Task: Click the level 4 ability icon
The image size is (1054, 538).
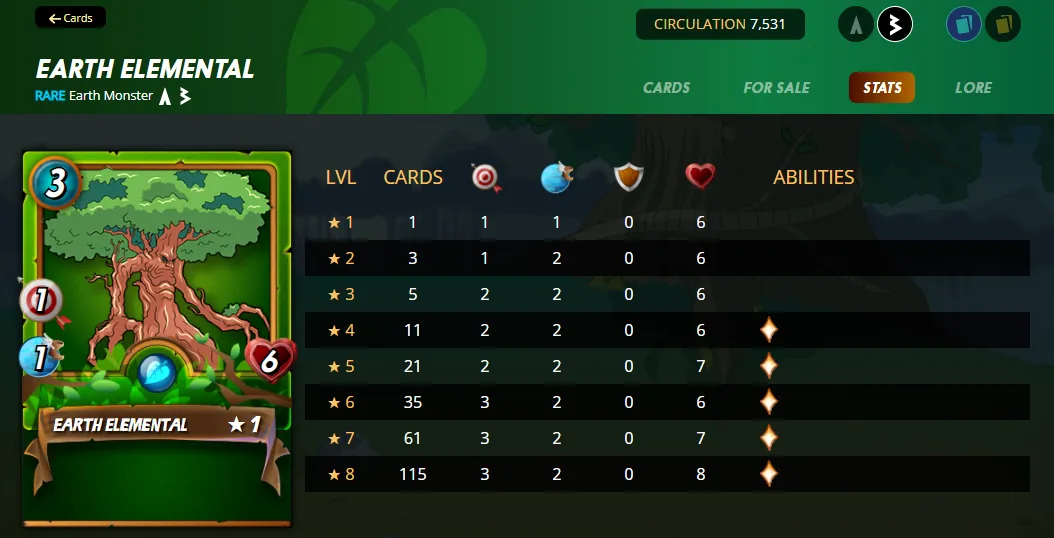Action: click(x=769, y=330)
